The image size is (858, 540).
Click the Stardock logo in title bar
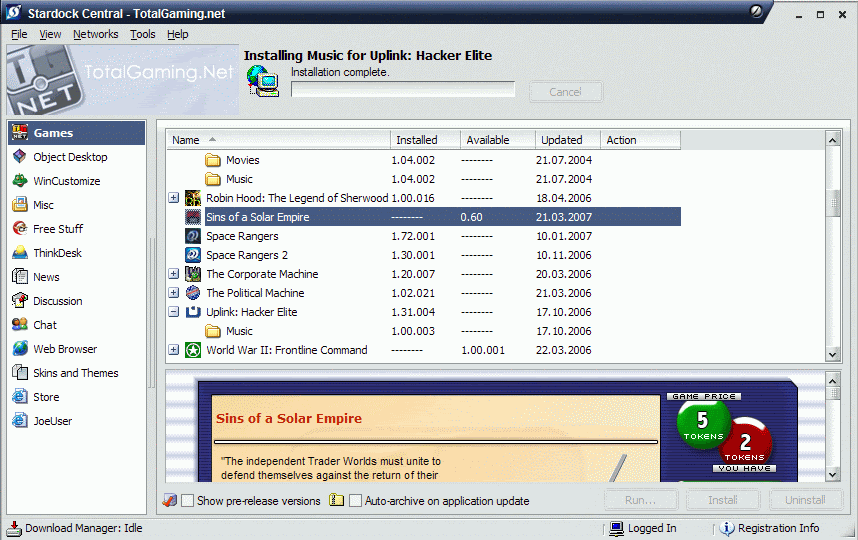coord(14,13)
